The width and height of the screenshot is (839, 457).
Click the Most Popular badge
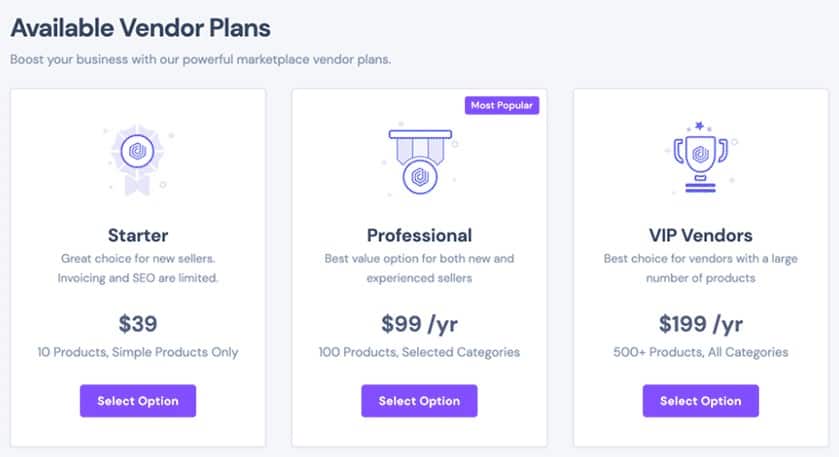click(x=502, y=105)
